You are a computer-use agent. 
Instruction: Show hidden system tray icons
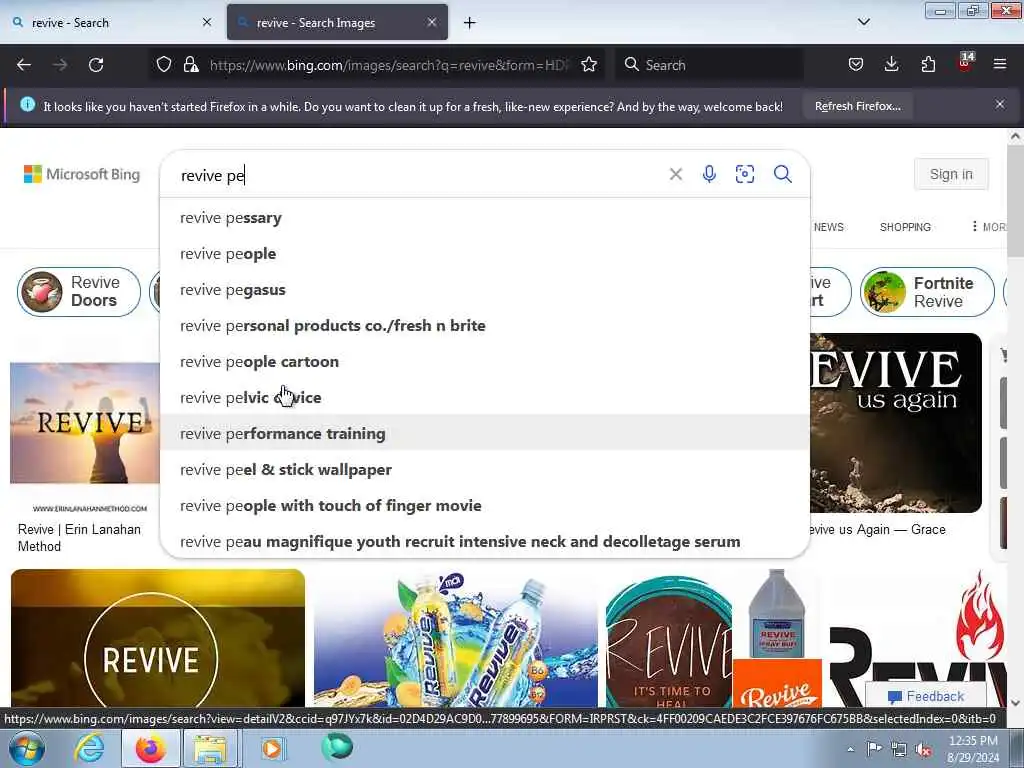point(850,750)
